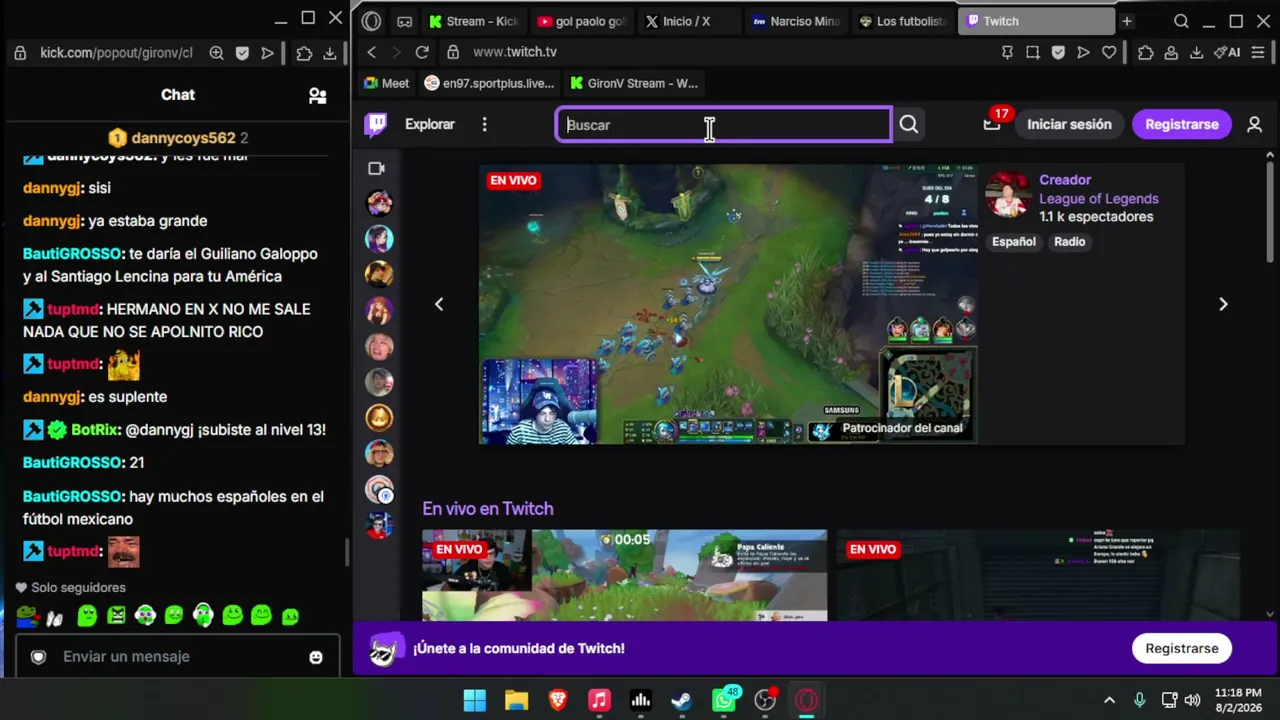Open File Explorer from the taskbar
Screen dimensions: 1280x720
516,700
